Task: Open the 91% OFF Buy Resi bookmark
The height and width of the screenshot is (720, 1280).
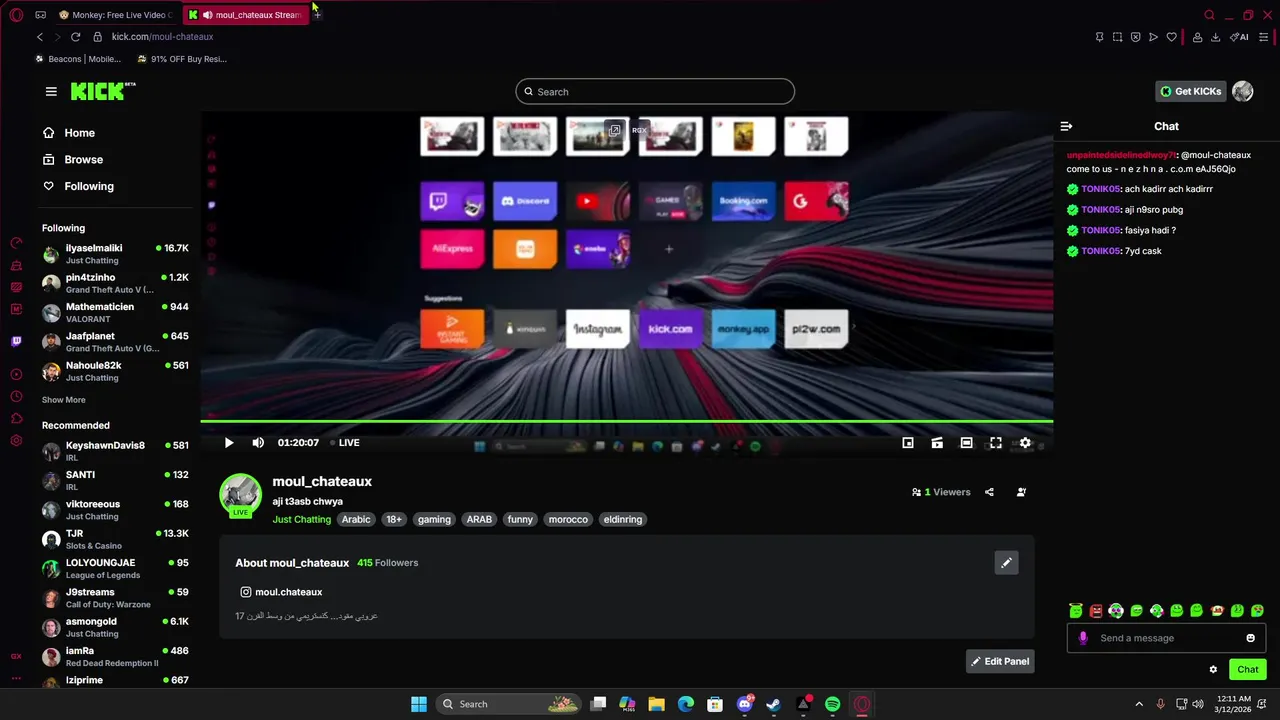Action: click(x=181, y=59)
